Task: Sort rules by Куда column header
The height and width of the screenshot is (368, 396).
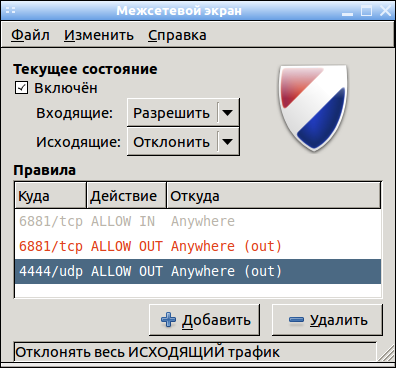Action: click(x=51, y=195)
